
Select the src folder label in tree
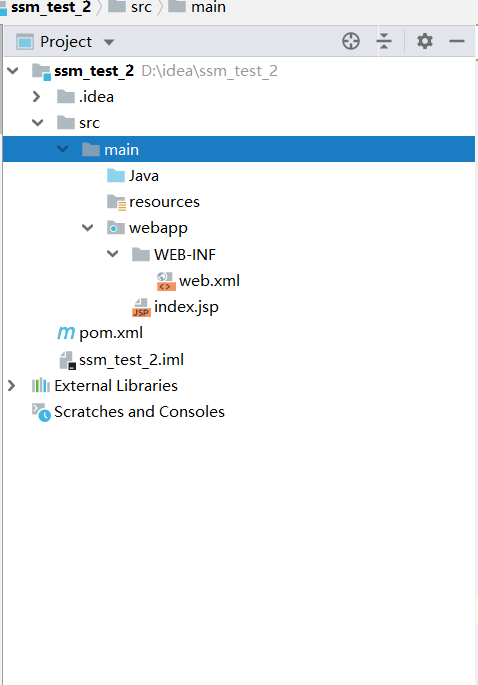click(90, 123)
